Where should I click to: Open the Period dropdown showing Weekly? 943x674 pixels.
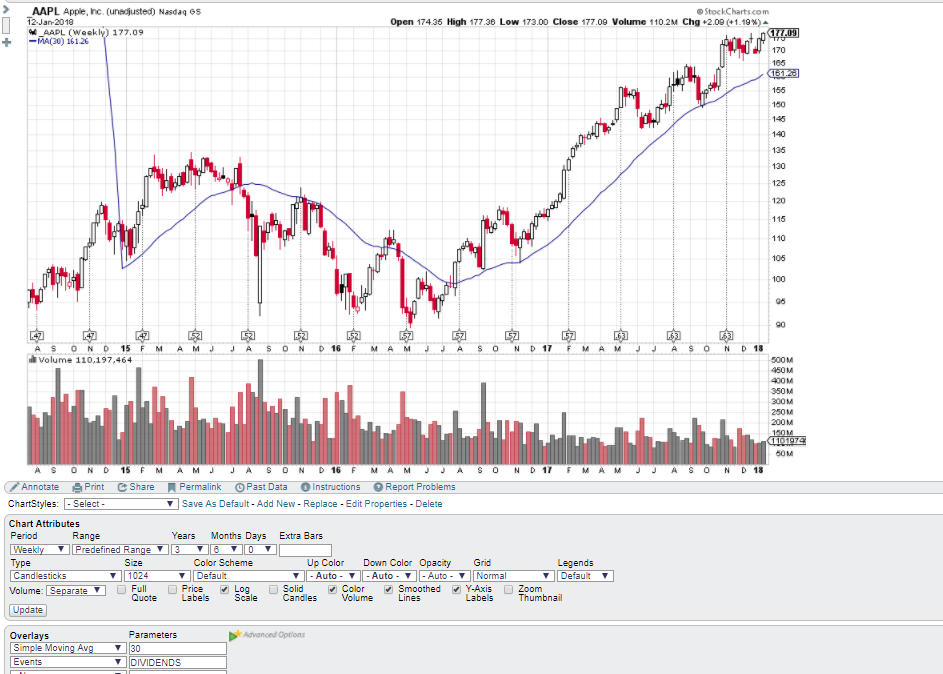(x=39, y=550)
